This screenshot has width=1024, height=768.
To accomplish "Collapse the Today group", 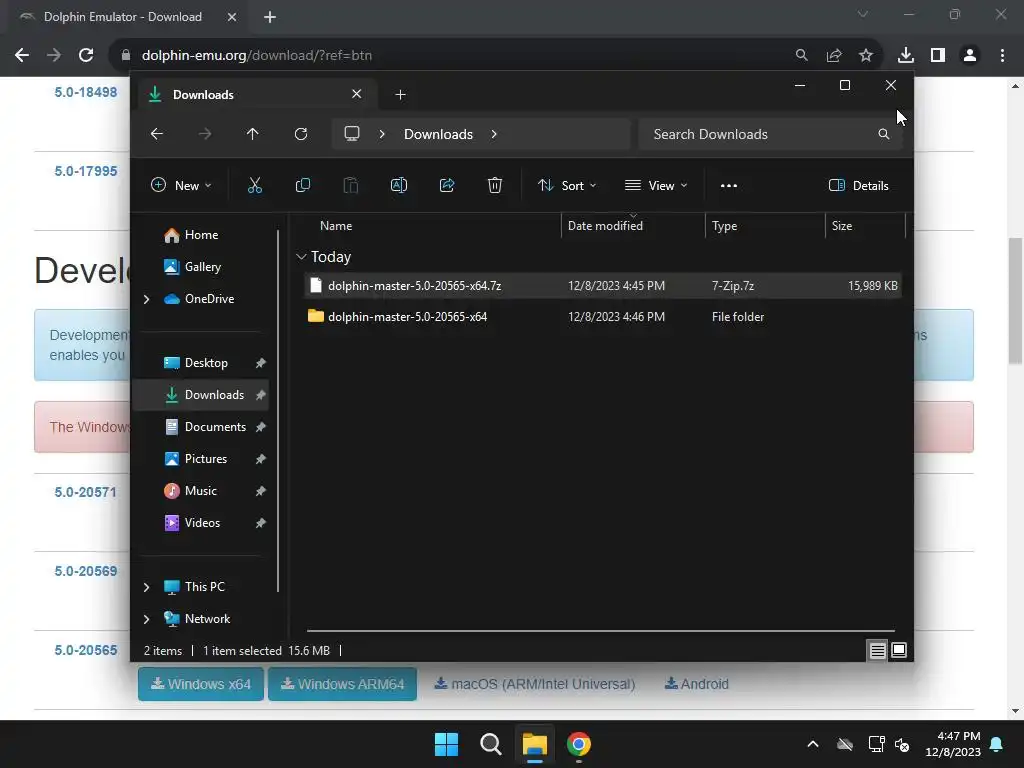I will 301,257.
